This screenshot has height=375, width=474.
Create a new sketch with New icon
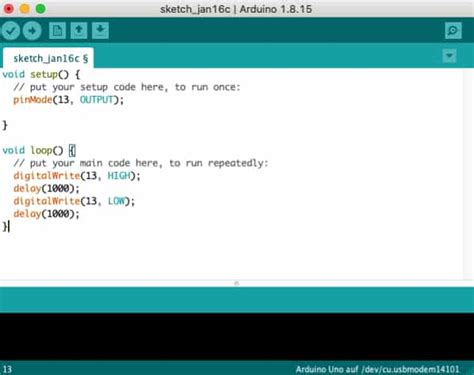click(57, 31)
